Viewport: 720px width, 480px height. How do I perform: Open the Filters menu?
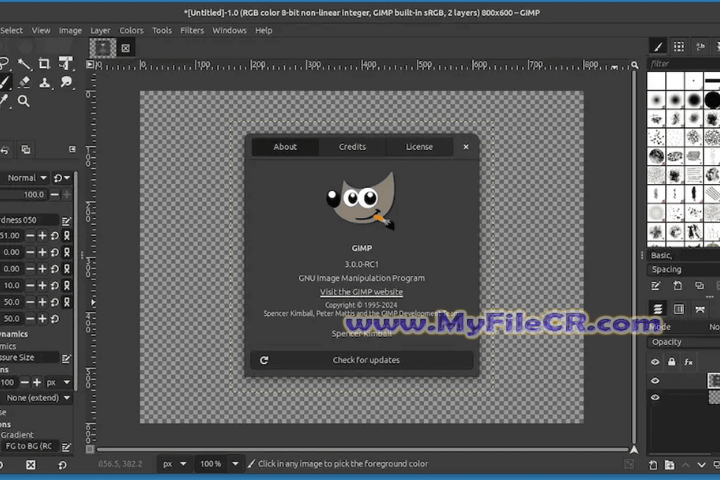[192, 30]
